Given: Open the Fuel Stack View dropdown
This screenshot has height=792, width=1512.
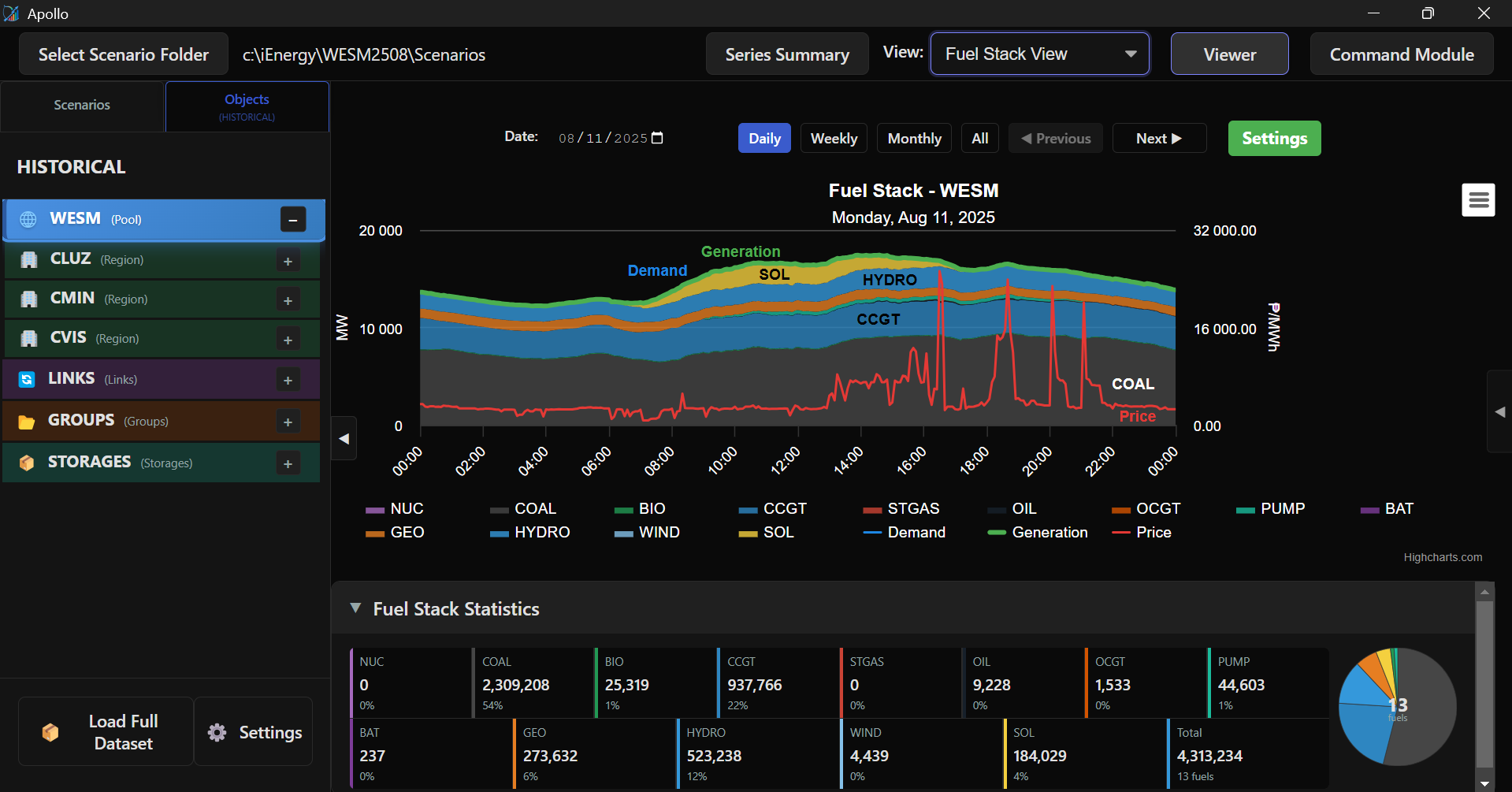Looking at the screenshot, I should (x=1039, y=54).
